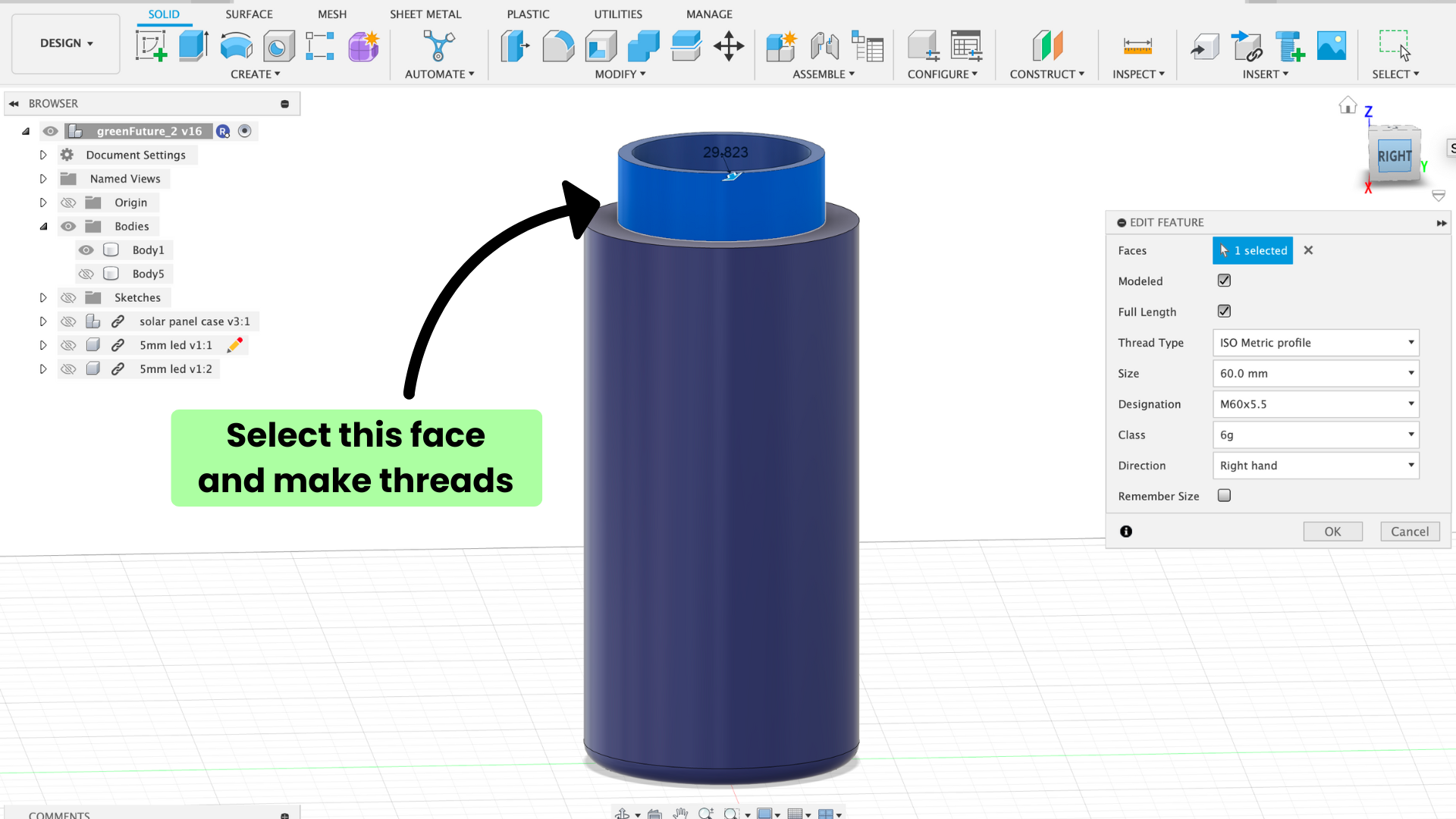Collapse the Edit Feature panel arrows

click(1441, 223)
